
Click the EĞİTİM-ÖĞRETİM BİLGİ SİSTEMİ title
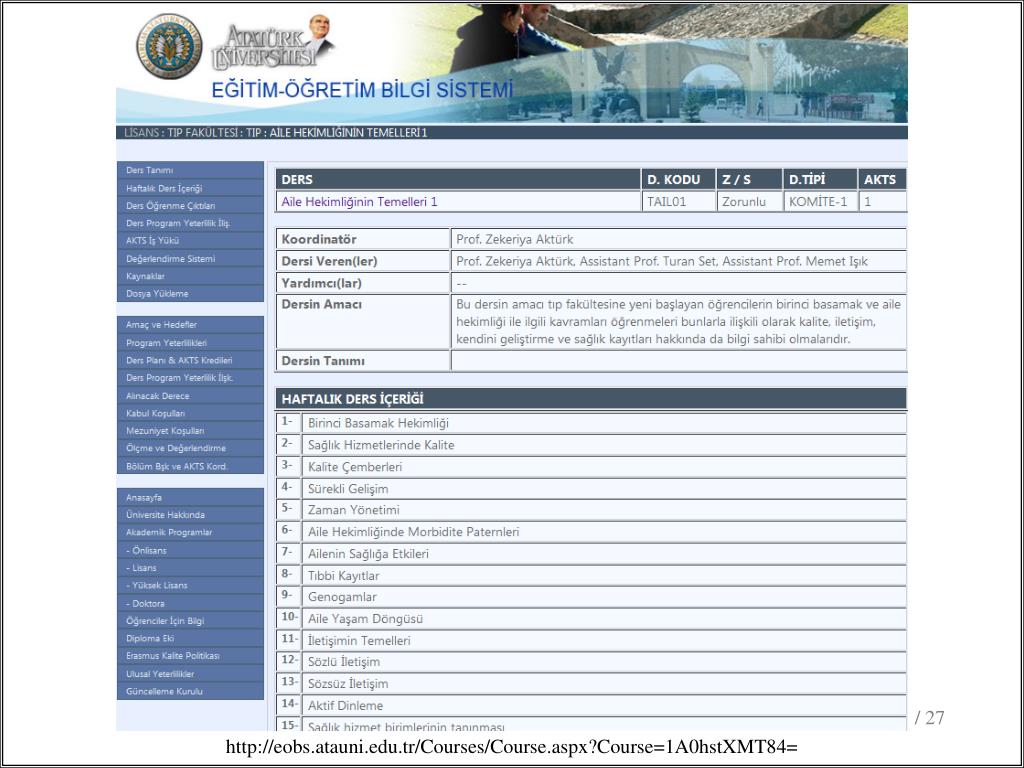[362, 90]
